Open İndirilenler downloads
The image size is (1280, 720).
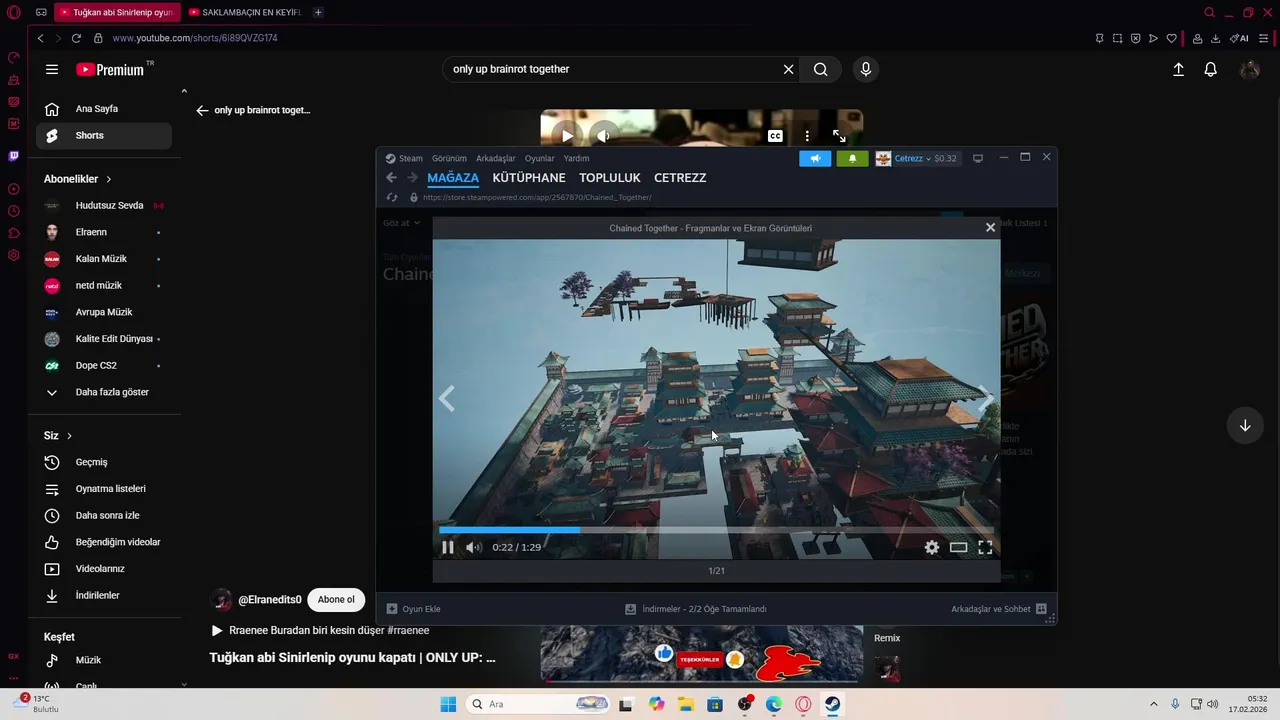tap(104, 595)
